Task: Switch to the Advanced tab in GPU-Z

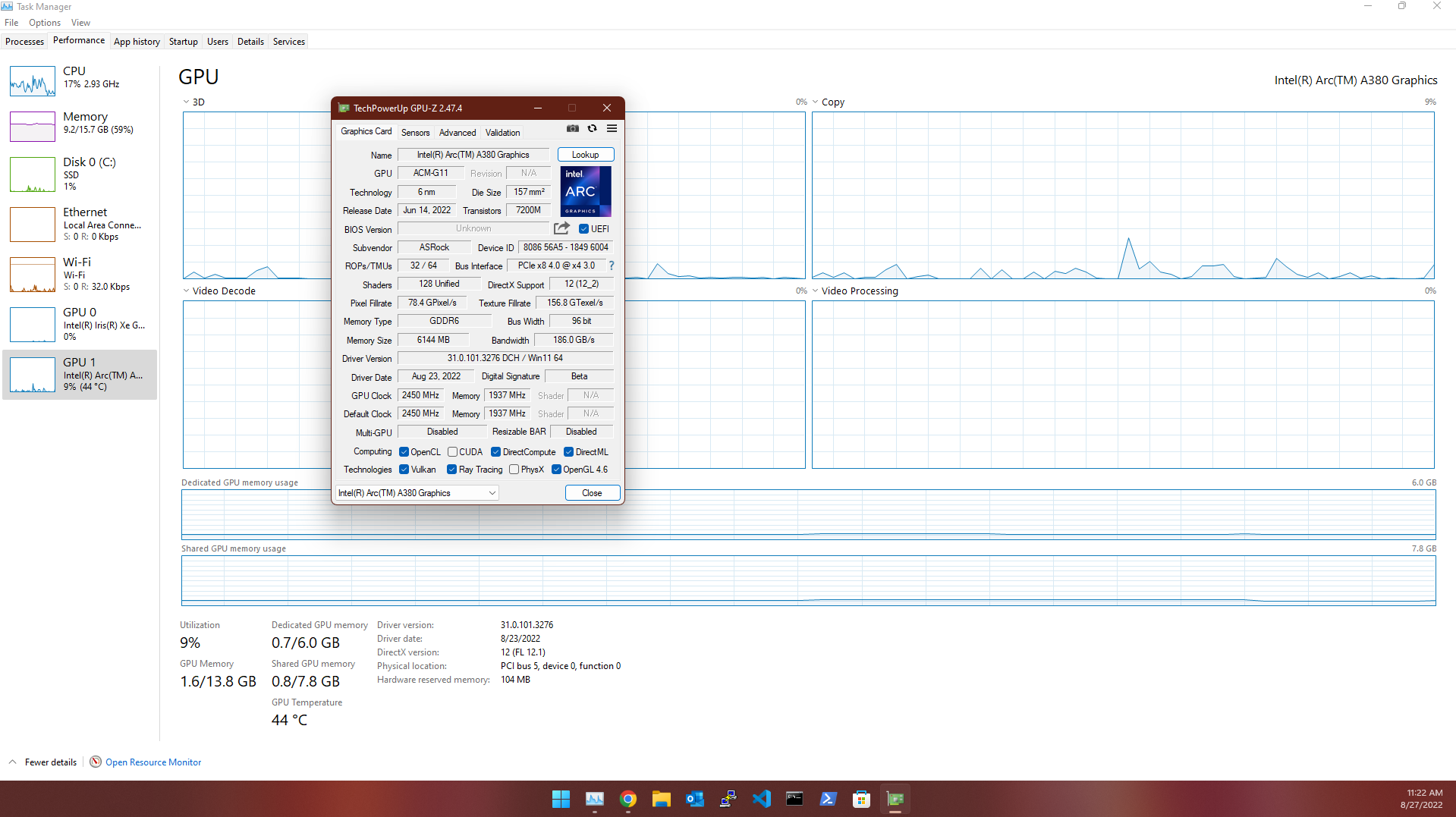Action: [x=458, y=132]
